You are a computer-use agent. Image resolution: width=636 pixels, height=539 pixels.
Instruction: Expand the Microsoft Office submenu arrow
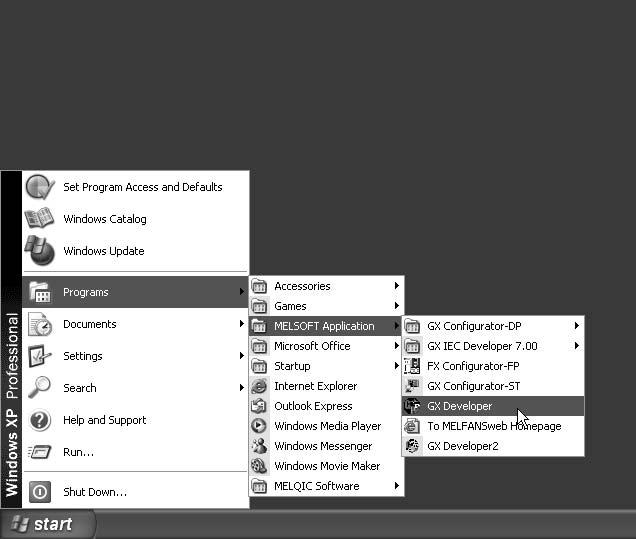[x=397, y=346]
